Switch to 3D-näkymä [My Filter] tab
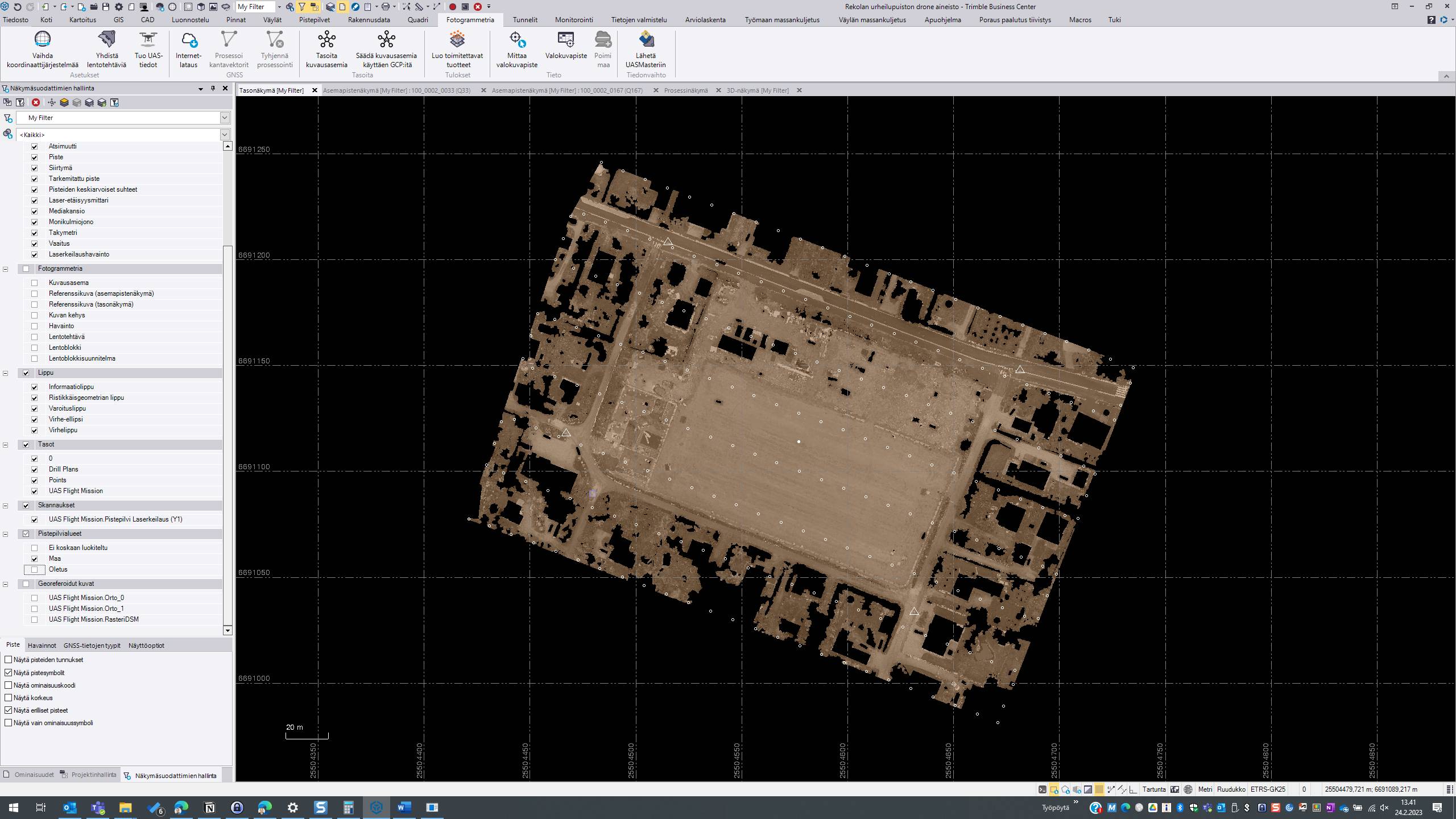The width and height of the screenshot is (1456, 819). coord(758,90)
